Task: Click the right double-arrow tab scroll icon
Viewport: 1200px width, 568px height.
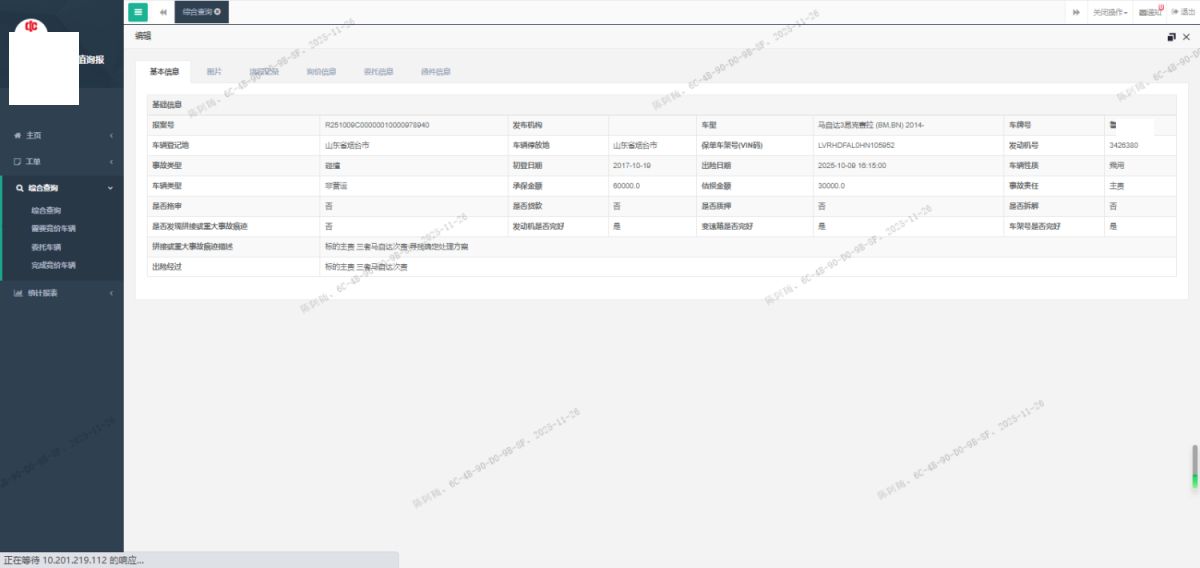Action: coord(1076,12)
